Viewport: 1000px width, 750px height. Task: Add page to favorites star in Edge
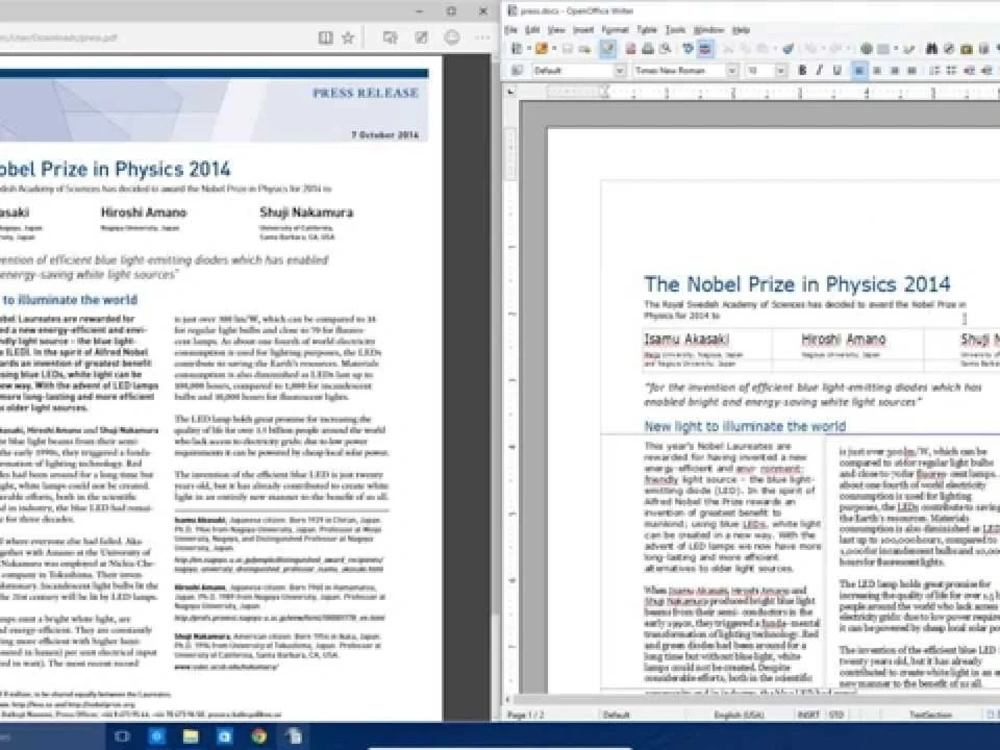tap(348, 38)
